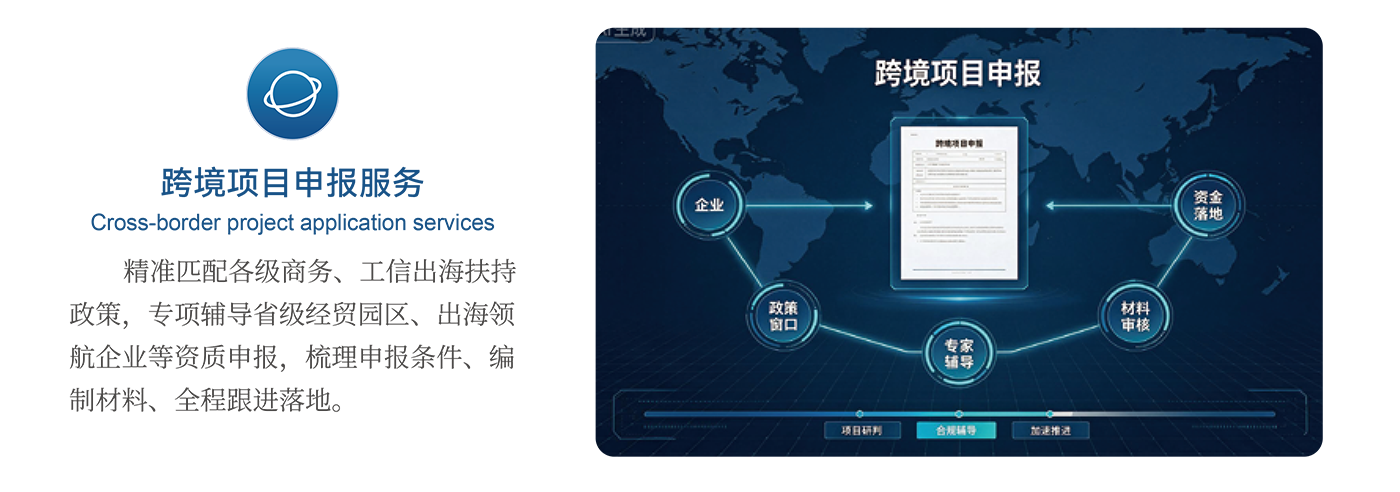Select the 企业 circular node

709,205
